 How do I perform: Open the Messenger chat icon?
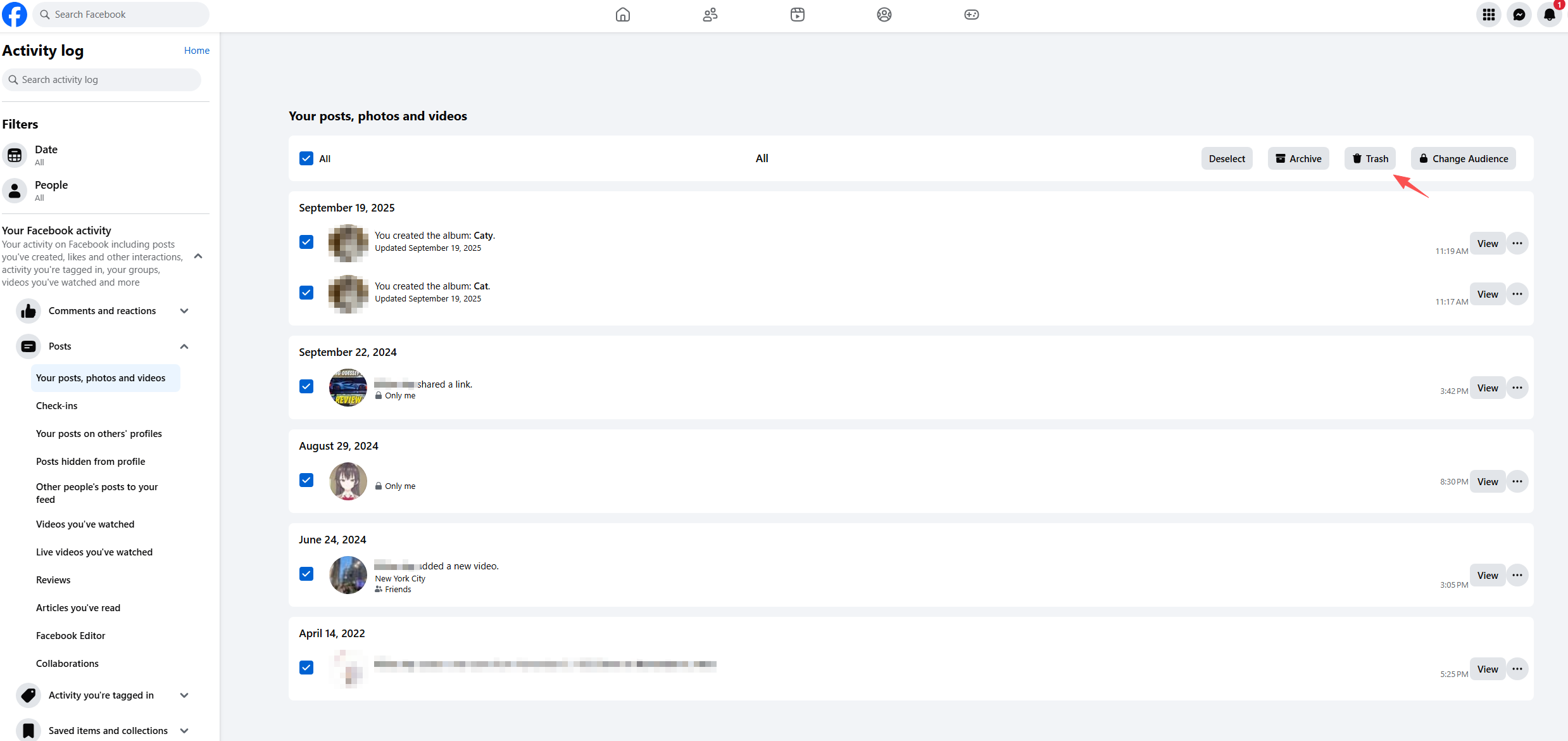[x=1519, y=15]
